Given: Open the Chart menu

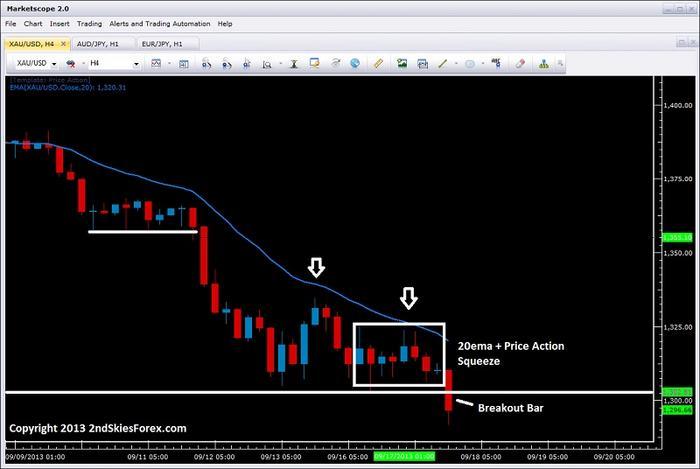Looking at the screenshot, I should tap(33, 24).
